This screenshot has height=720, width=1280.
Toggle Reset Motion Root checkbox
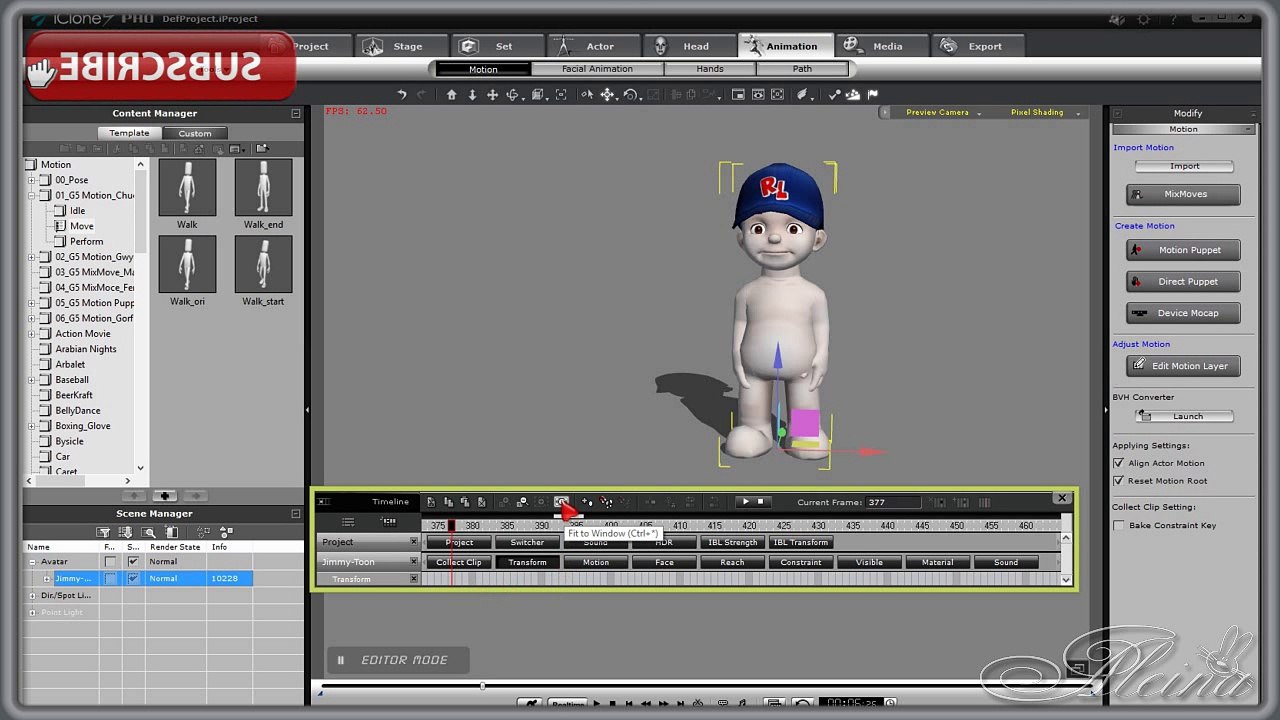1119,481
